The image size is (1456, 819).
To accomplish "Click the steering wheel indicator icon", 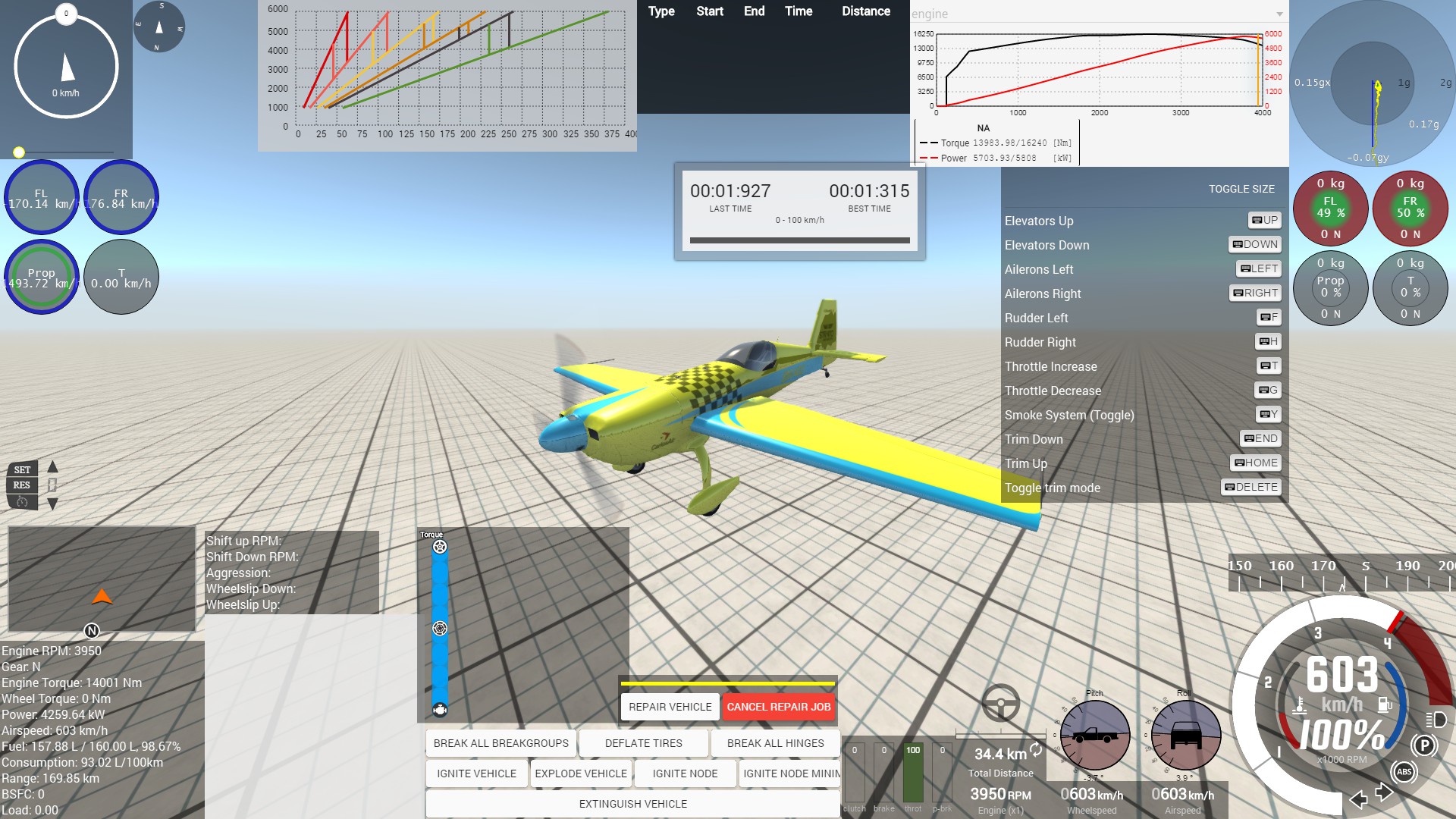I will (x=1001, y=703).
